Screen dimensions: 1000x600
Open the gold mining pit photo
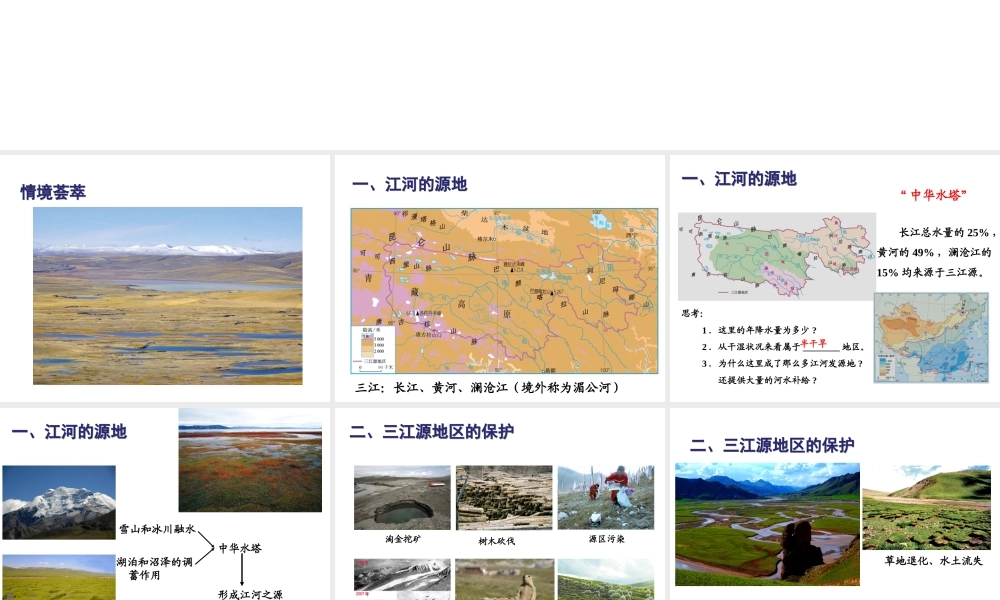[402, 497]
